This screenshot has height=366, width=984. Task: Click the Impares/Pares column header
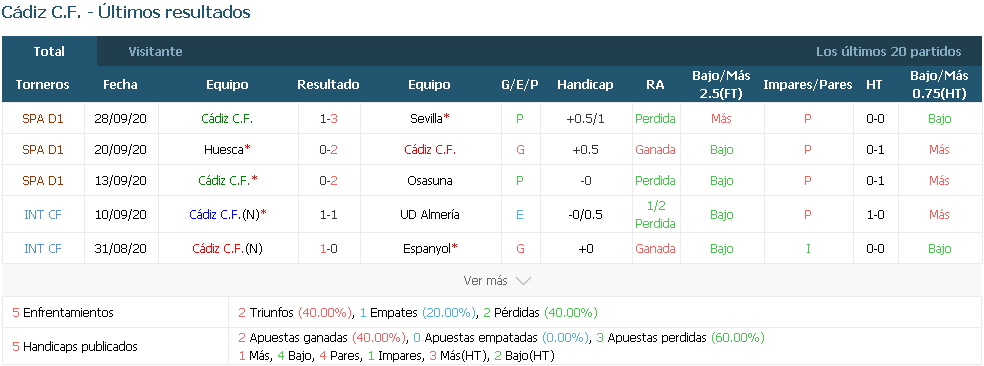(808, 85)
